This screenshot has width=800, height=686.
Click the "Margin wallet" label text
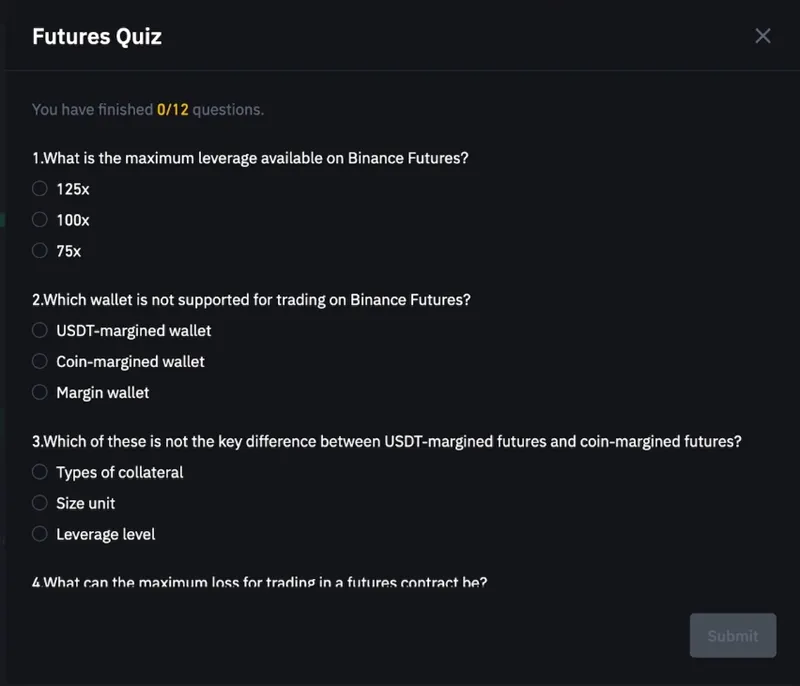tap(103, 393)
